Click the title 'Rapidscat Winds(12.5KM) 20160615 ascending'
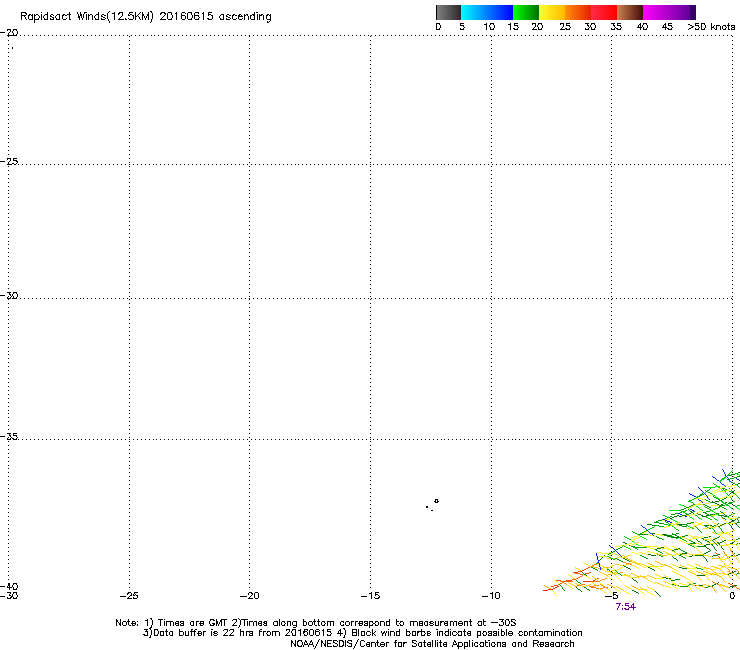 pos(146,17)
